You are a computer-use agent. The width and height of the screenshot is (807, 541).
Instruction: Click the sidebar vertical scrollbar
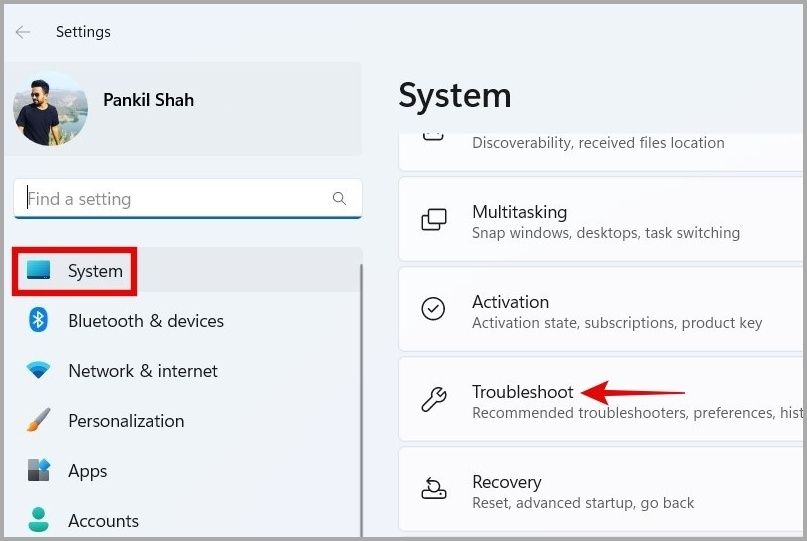click(361, 400)
